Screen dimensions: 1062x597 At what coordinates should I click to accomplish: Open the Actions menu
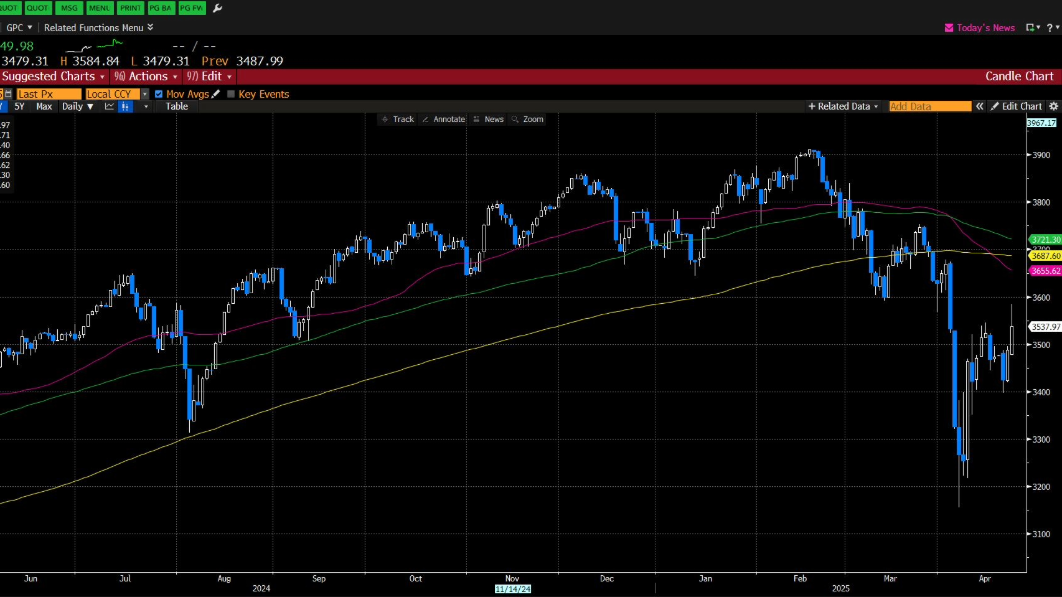pos(145,76)
